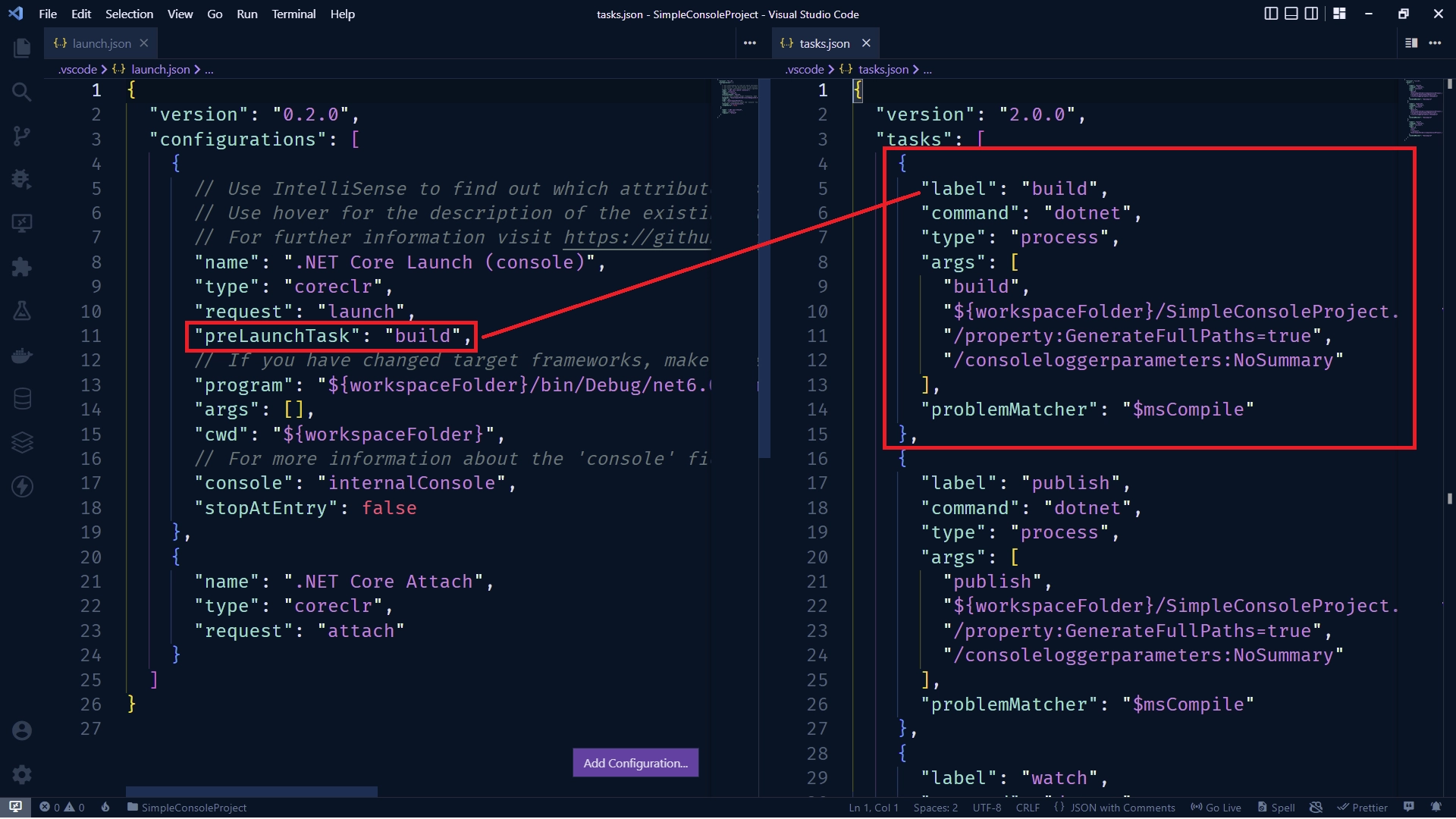
Task: Toggle the secondary side bar layout button
Action: pyautogui.click(x=1310, y=14)
